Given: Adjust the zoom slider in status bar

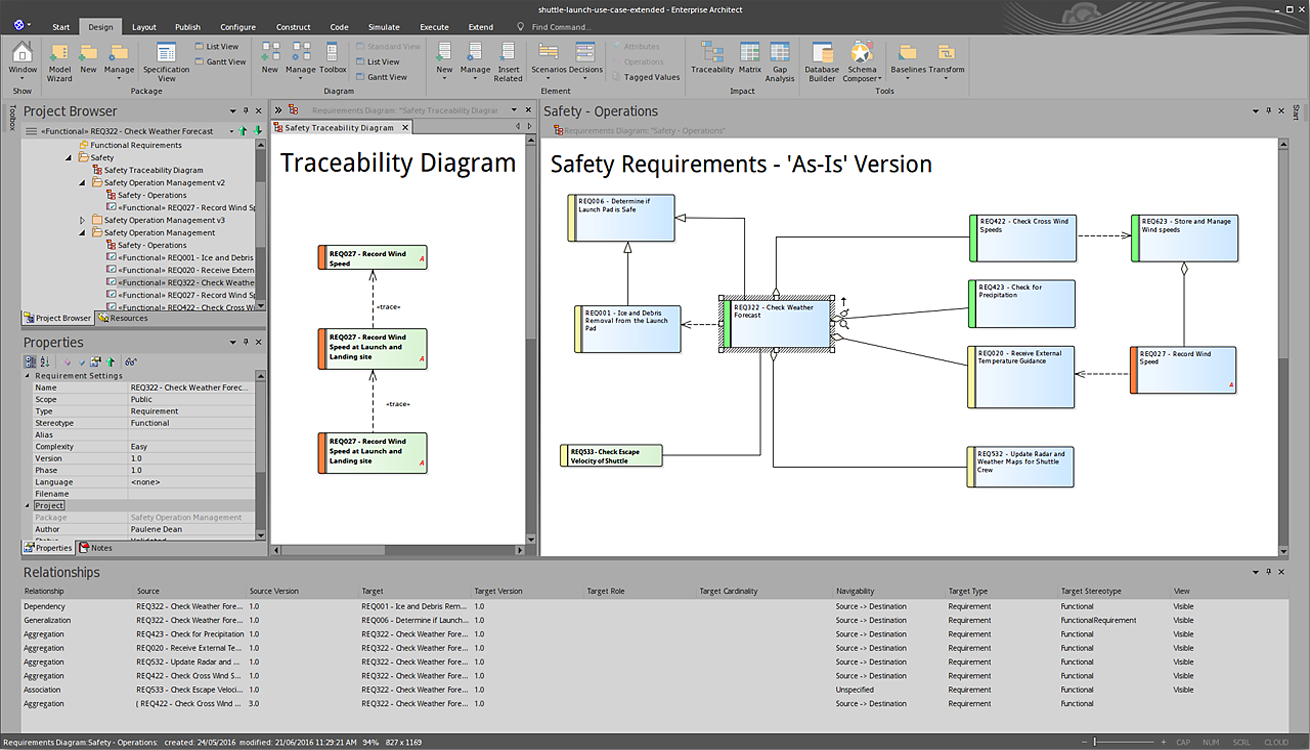Looking at the screenshot, I should click(x=1096, y=742).
